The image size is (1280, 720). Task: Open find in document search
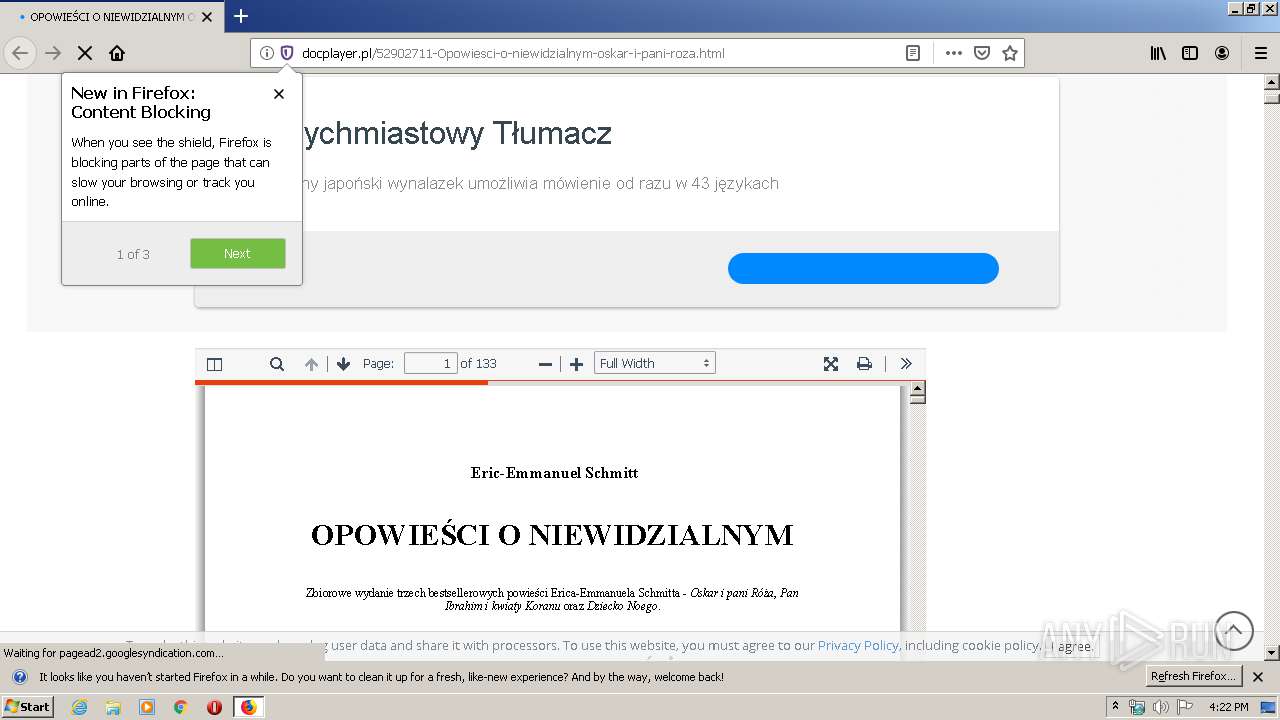click(x=277, y=364)
